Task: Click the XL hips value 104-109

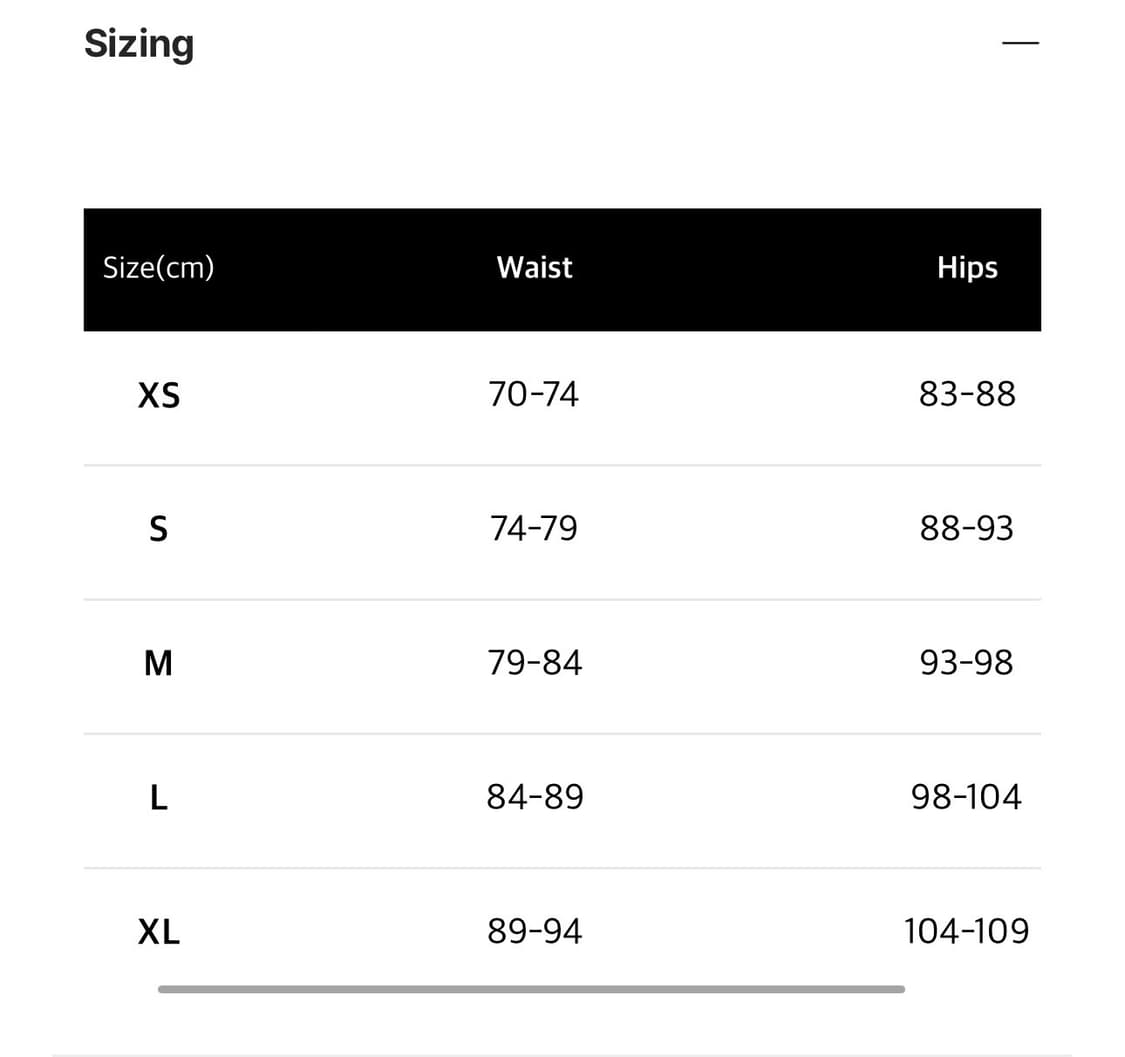Action: tap(967, 932)
